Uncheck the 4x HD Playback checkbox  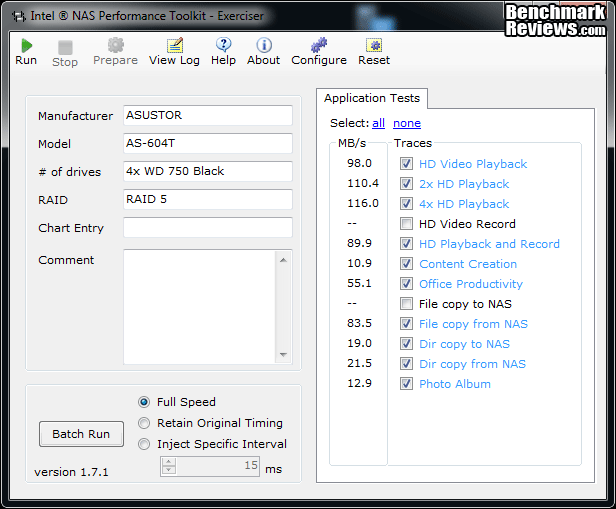(x=406, y=203)
